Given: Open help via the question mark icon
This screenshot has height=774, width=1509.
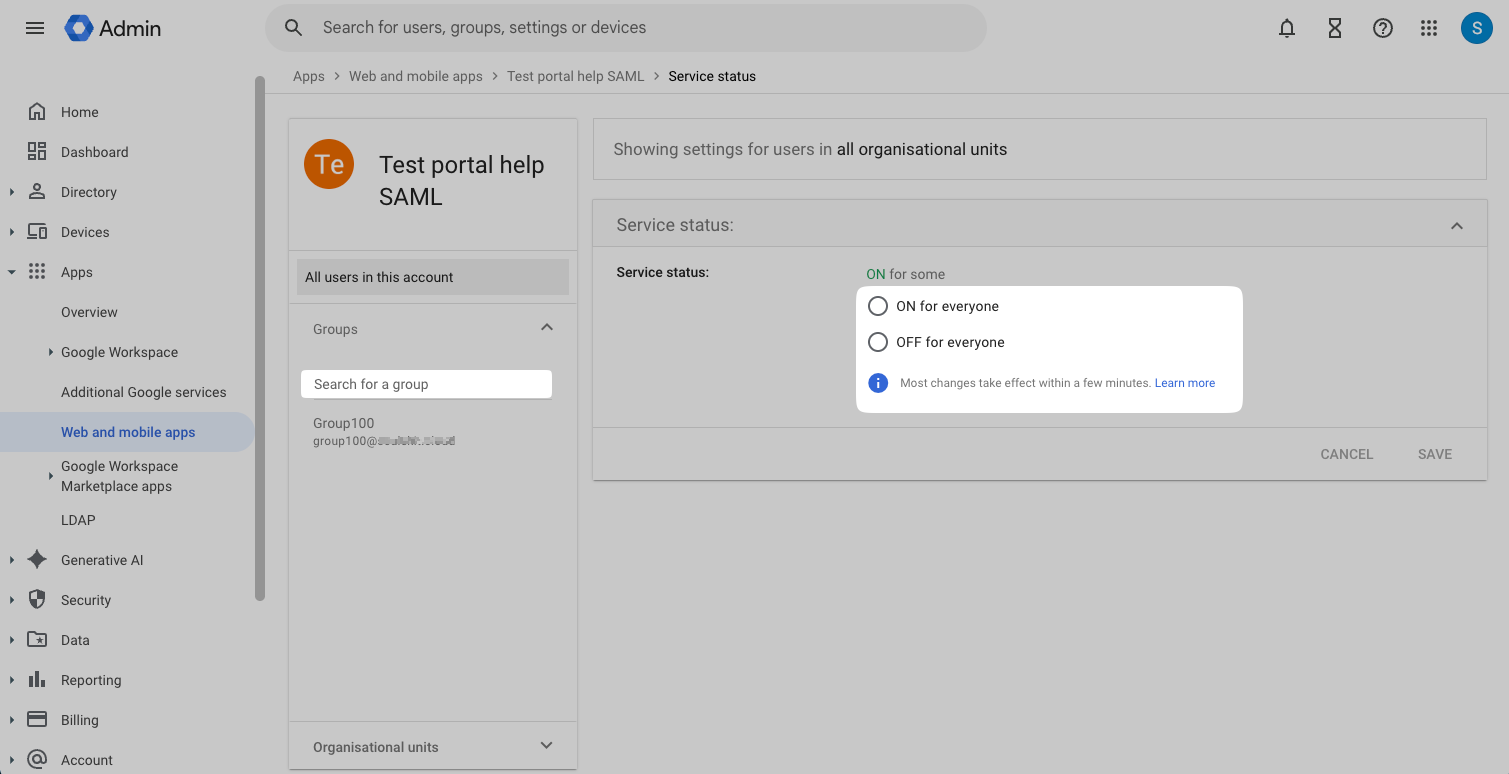Looking at the screenshot, I should click(x=1382, y=28).
